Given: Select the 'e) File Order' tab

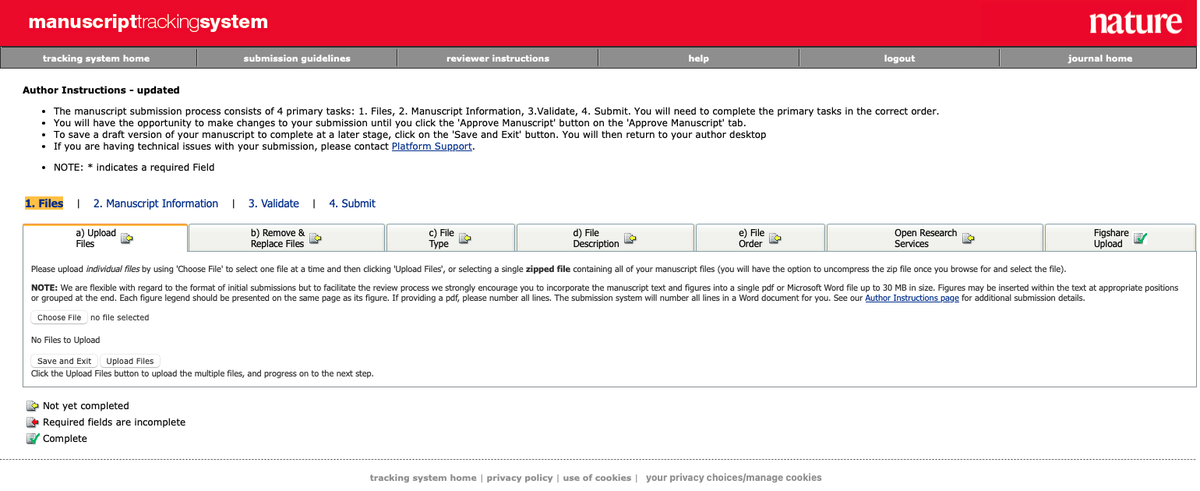Looking at the screenshot, I should pyautogui.click(x=760, y=238).
